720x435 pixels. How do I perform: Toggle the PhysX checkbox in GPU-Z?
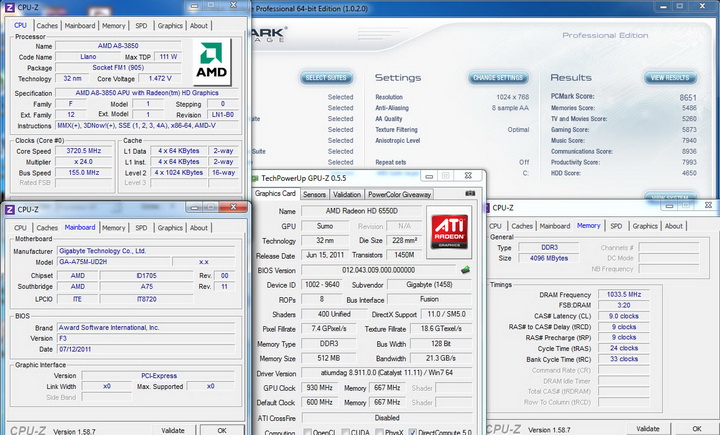pos(379,432)
